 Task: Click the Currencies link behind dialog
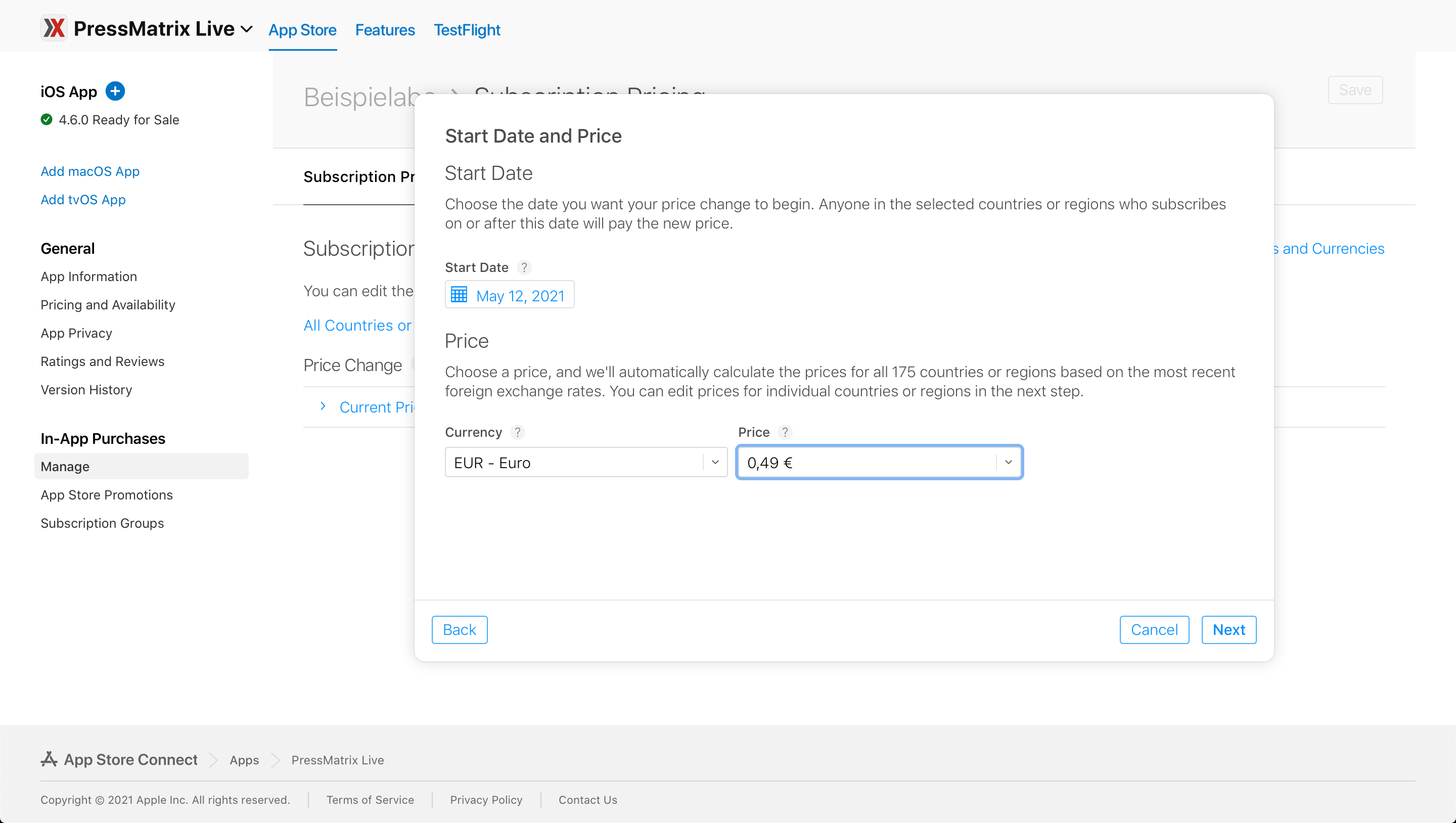[1328, 249]
